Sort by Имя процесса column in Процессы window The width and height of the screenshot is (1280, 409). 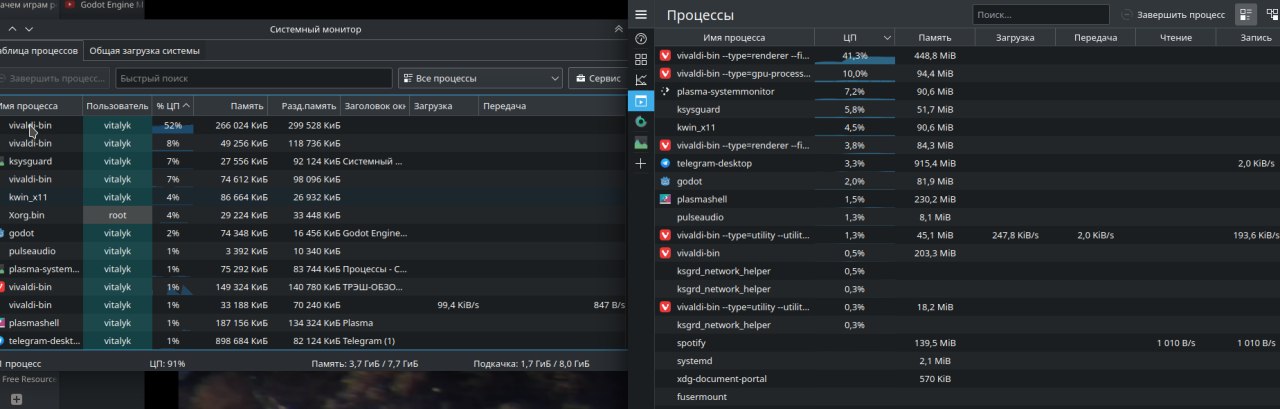[734, 37]
